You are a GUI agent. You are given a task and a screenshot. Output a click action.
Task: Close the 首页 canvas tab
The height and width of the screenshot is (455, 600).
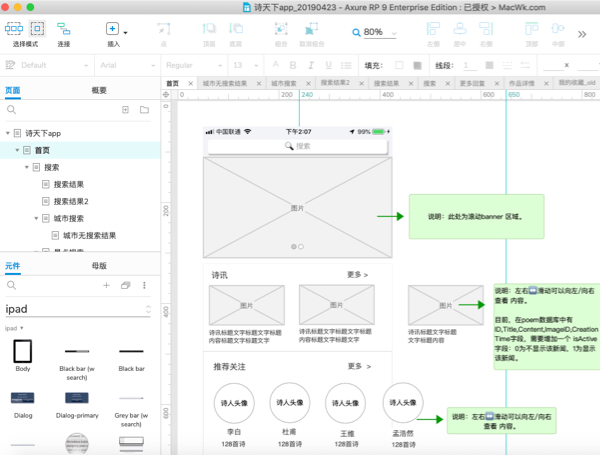[x=190, y=83]
